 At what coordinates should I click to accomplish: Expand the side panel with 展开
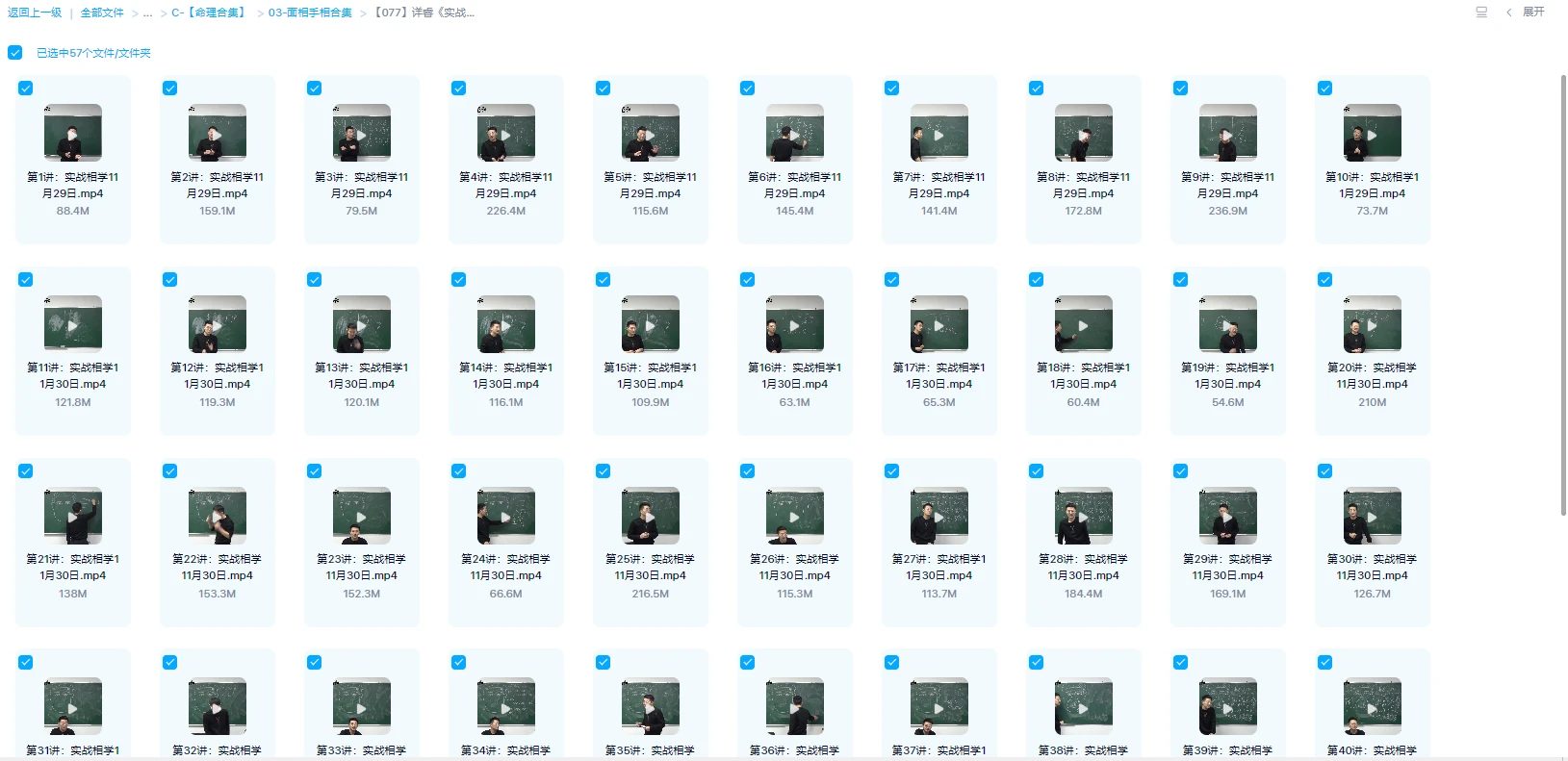point(1532,13)
